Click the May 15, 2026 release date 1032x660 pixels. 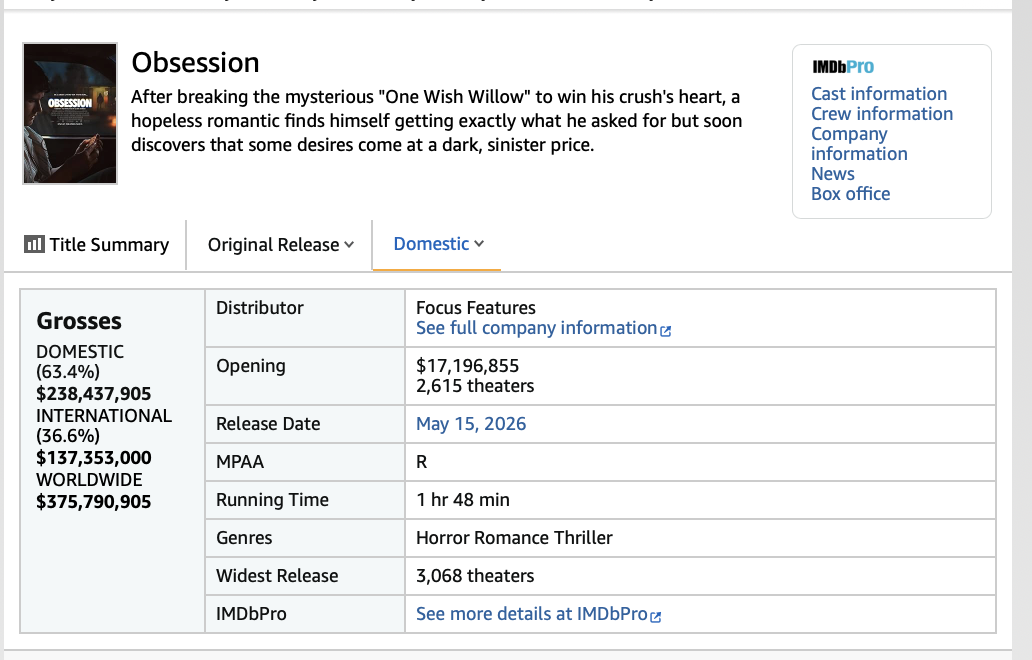[471, 424]
